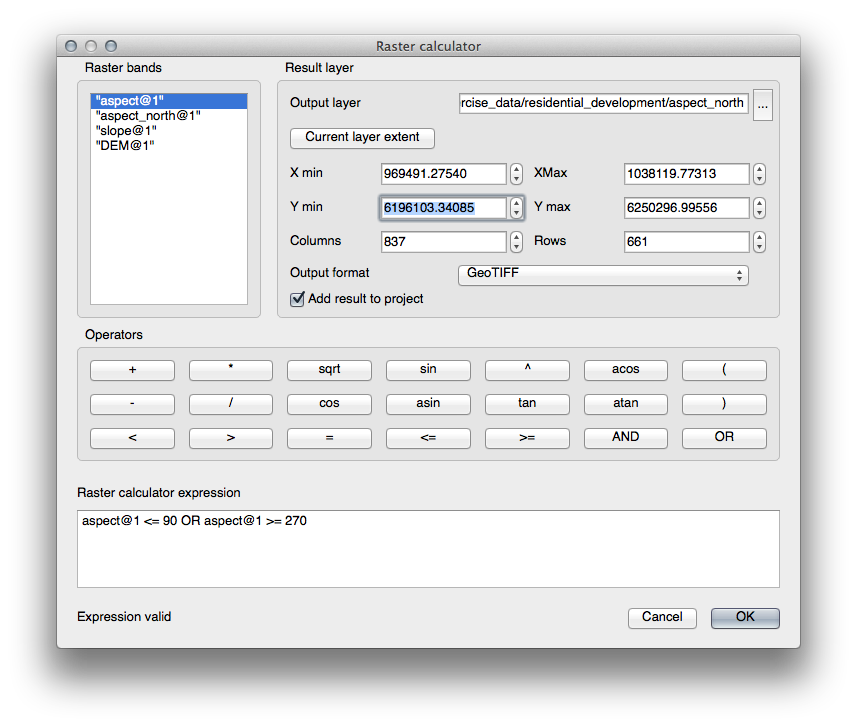Click OK to run the calculation
This screenshot has height=727, width=857.
pyautogui.click(x=744, y=617)
